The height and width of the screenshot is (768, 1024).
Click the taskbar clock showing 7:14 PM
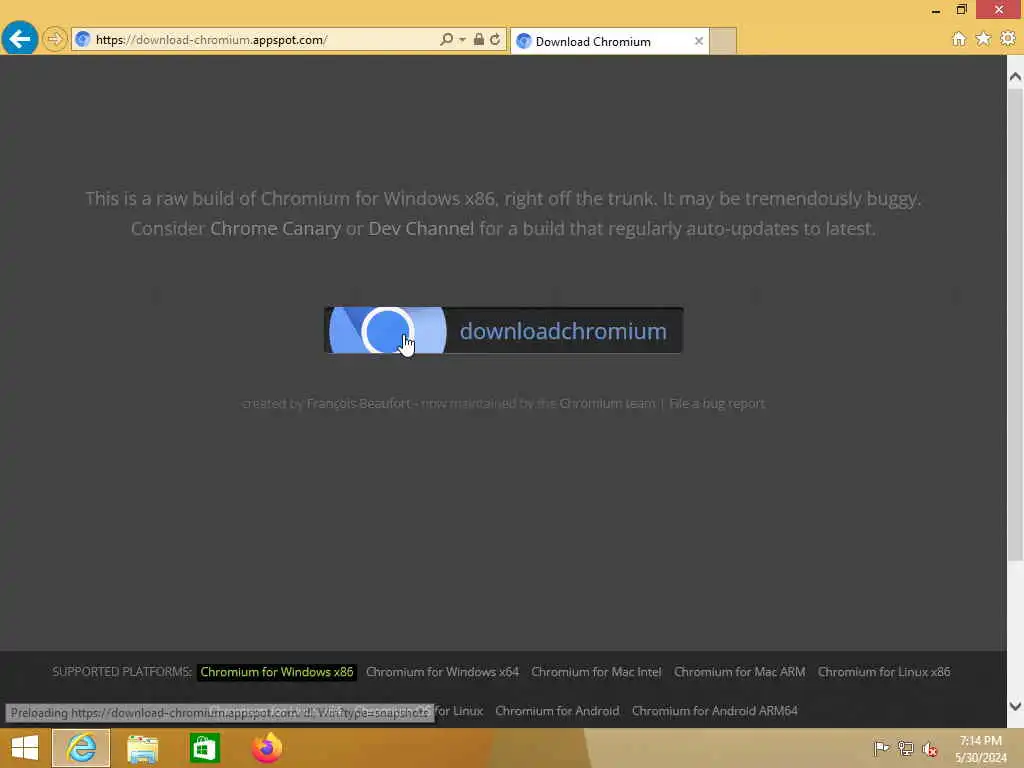pos(980,749)
